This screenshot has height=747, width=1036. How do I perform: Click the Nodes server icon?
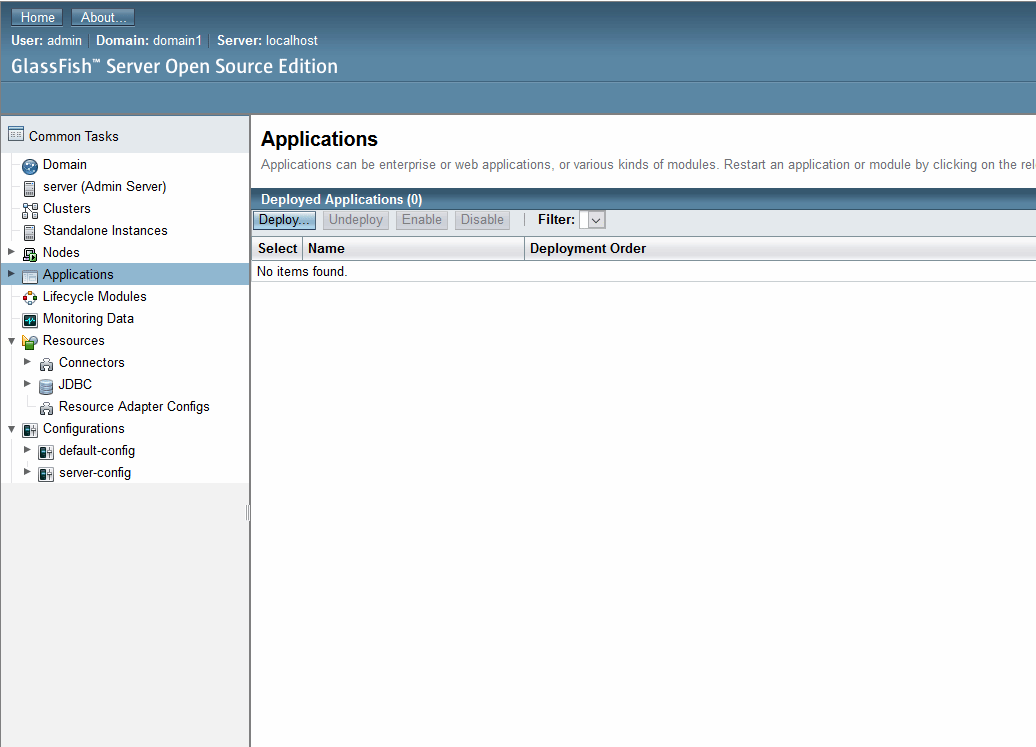point(30,252)
